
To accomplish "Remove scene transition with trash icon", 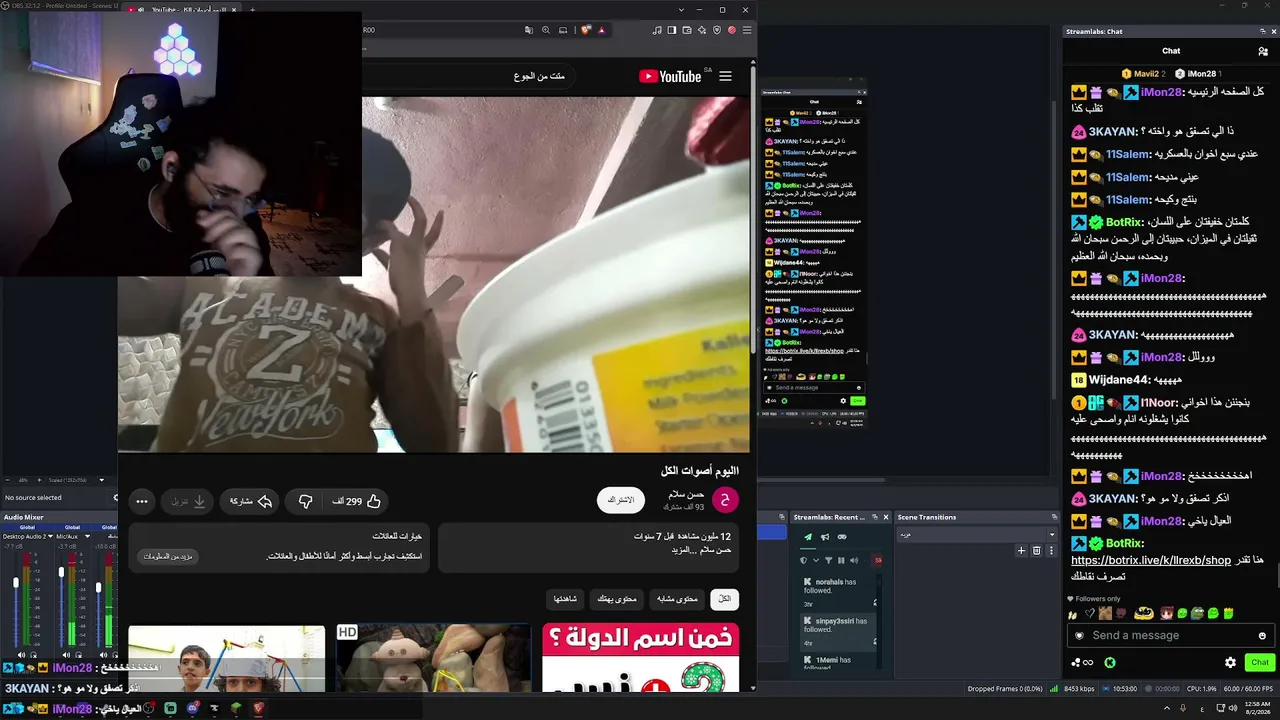I will [1036, 550].
